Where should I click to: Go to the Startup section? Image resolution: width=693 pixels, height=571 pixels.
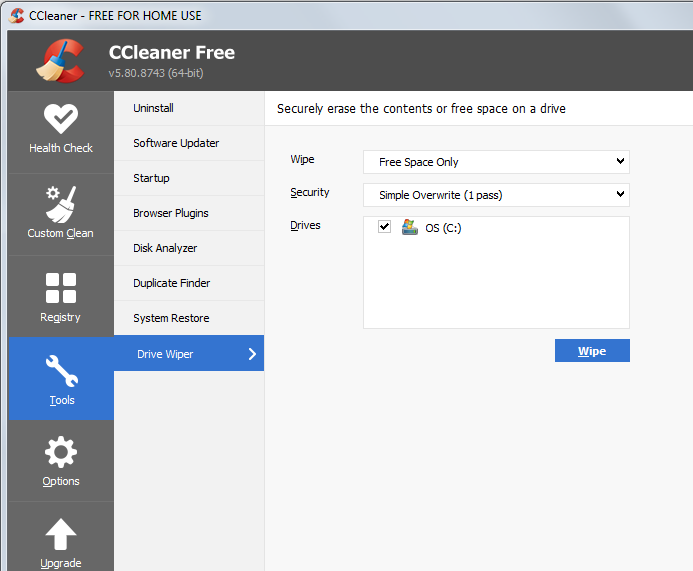[189, 178]
